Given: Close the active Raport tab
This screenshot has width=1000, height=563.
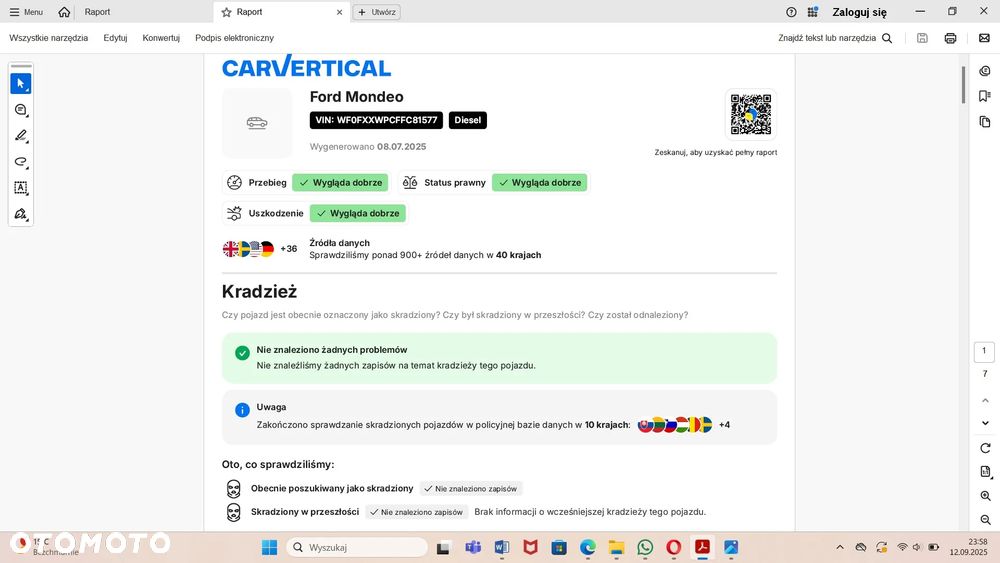Looking at the screenshot, I should click(x=339, y=12).
